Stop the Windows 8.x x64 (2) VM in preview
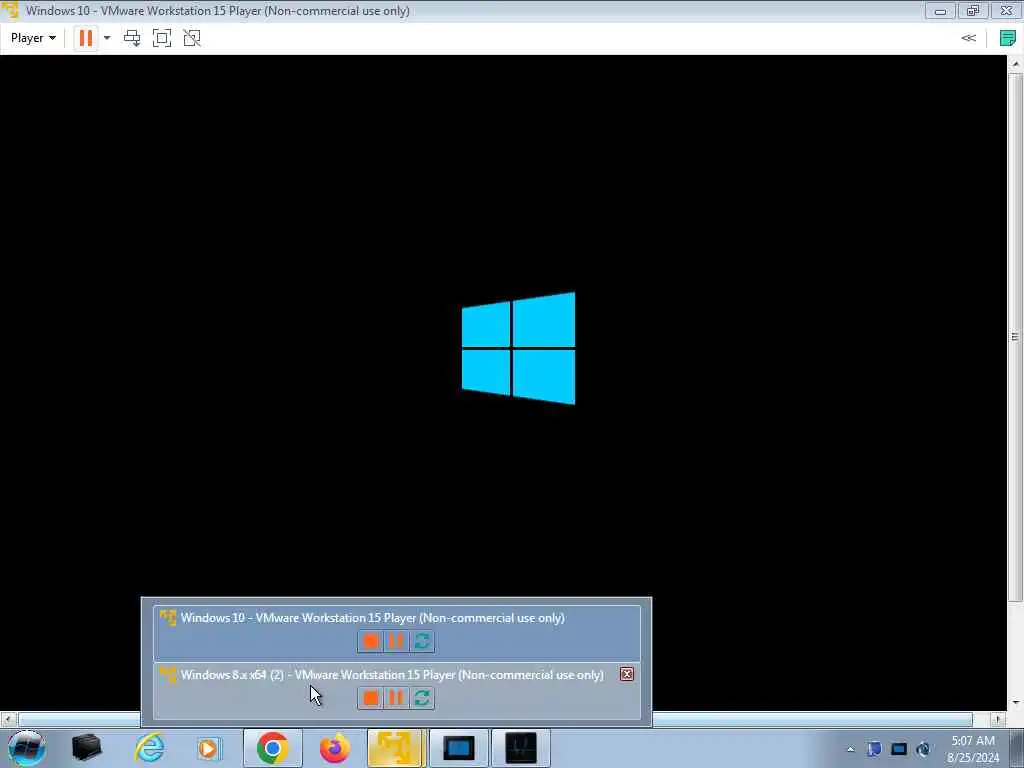1024x768 pixels. point(370,698)
